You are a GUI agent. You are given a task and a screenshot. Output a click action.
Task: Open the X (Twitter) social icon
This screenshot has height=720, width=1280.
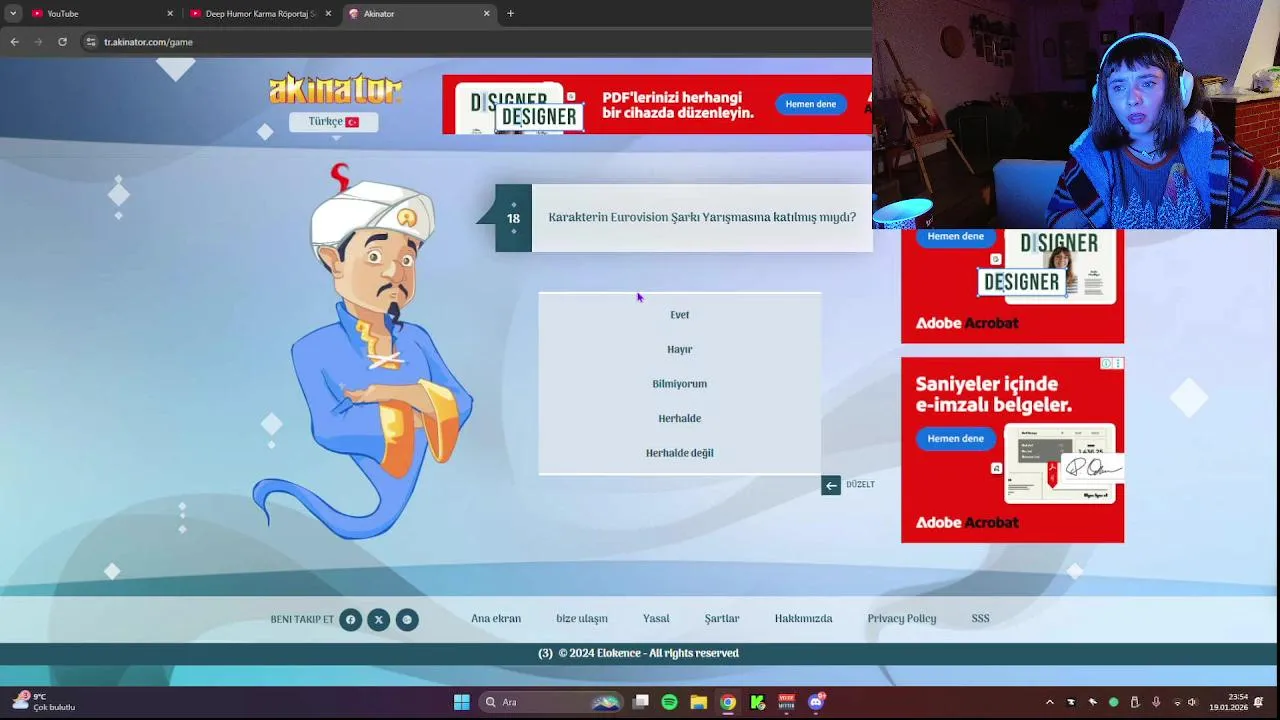click(378, 620)
